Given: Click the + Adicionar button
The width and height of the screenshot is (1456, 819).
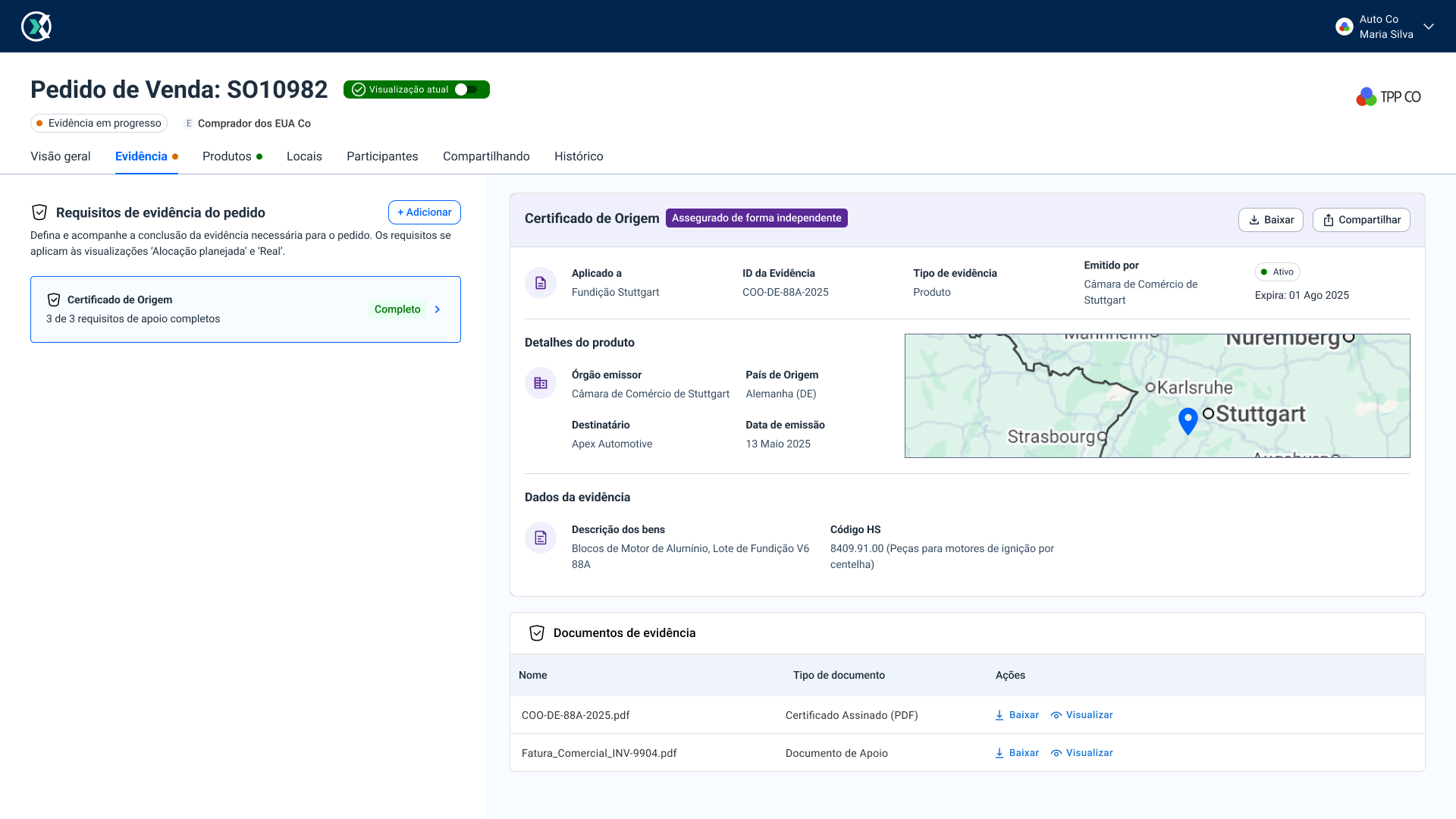Looking at the screenshot, I should pos(424,212).
